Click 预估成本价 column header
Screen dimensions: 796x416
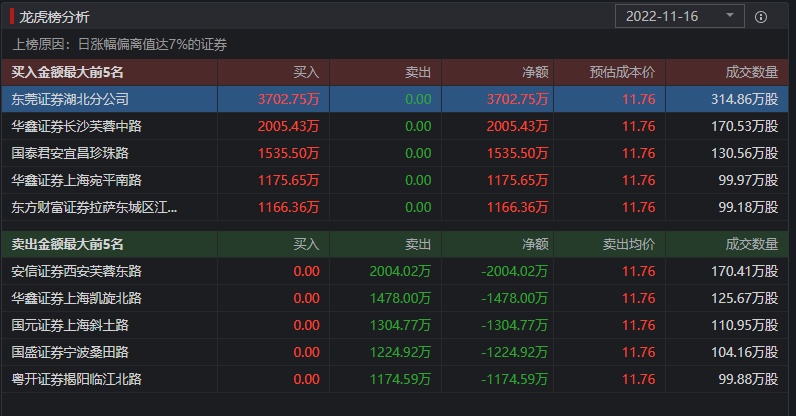click(622, 72)
